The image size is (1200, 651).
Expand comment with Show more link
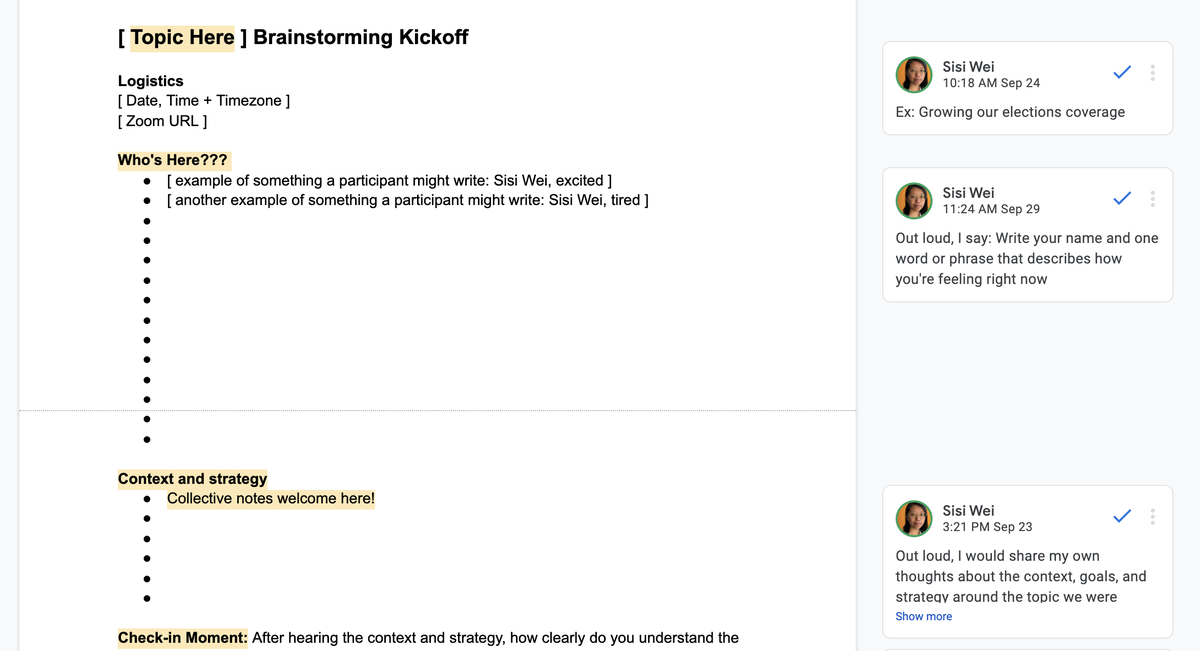click(923, 616)
